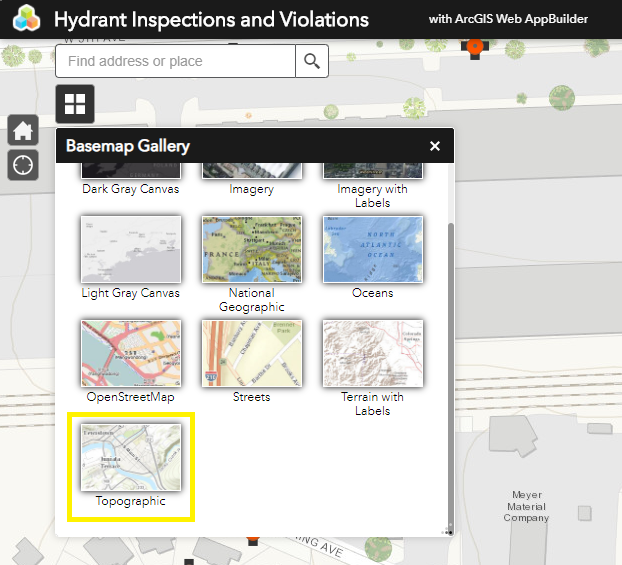Select the Dark Gray Canvas basemap thumbnail

point(131,171)
